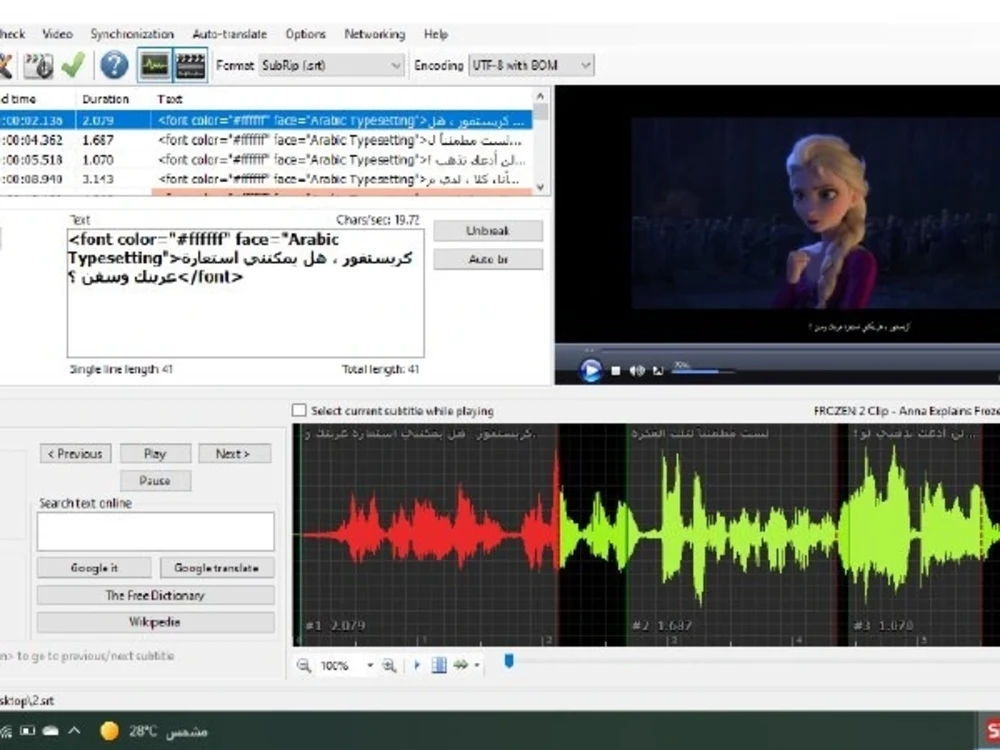Open the Video menu
Image resolution: width=1000 pixels, height=750 pixels.
(x=57, y=34)
